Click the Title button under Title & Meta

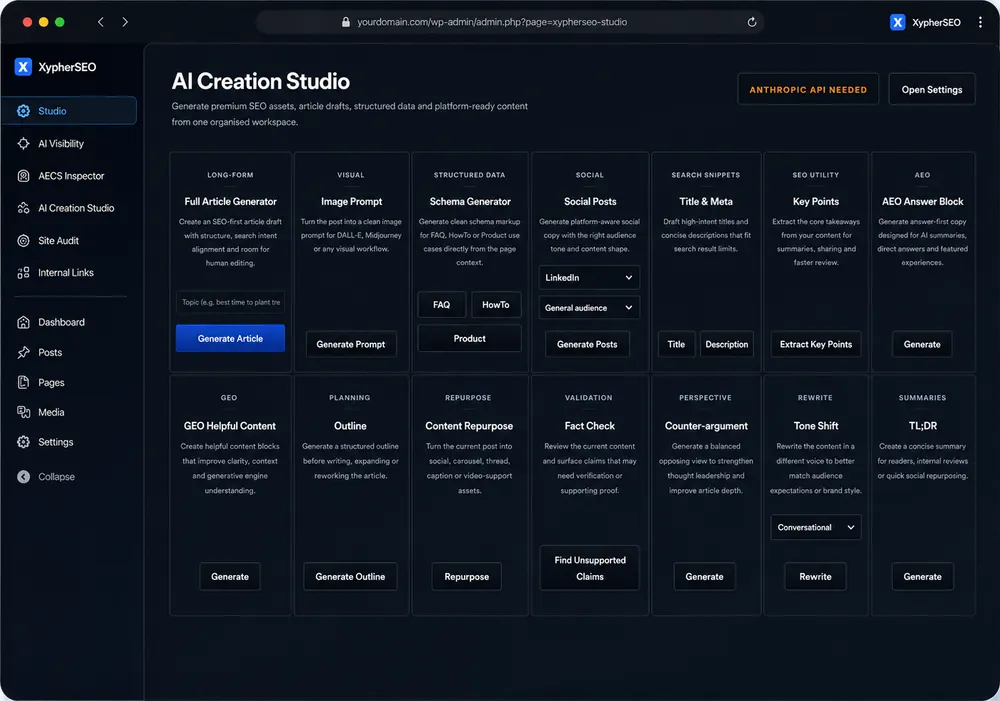[x=676, y=344]
